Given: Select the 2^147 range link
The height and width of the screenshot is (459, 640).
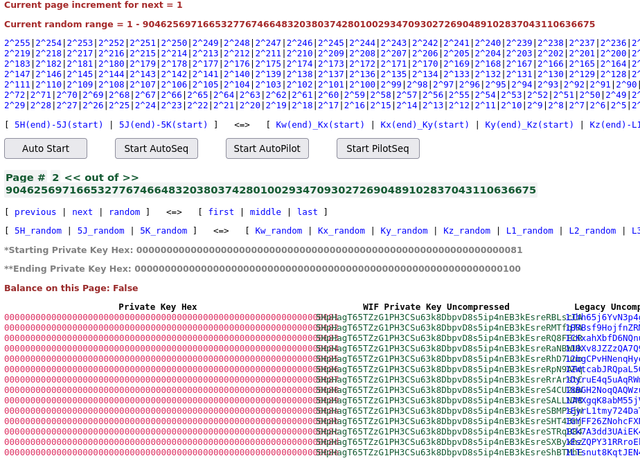Looking at the screenshot, I should (17, 74).
